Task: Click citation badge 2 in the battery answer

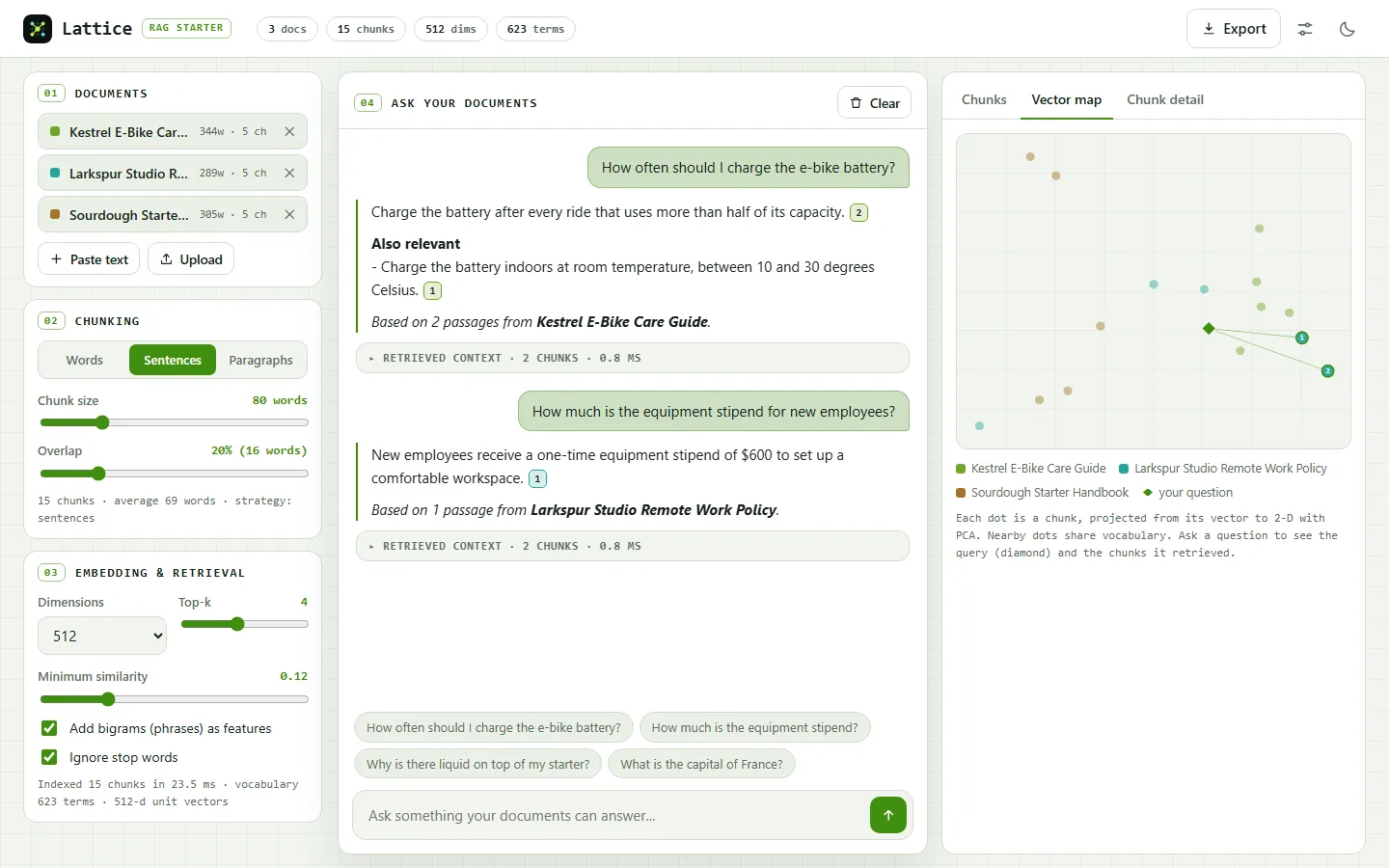Action: pos(858,212)
